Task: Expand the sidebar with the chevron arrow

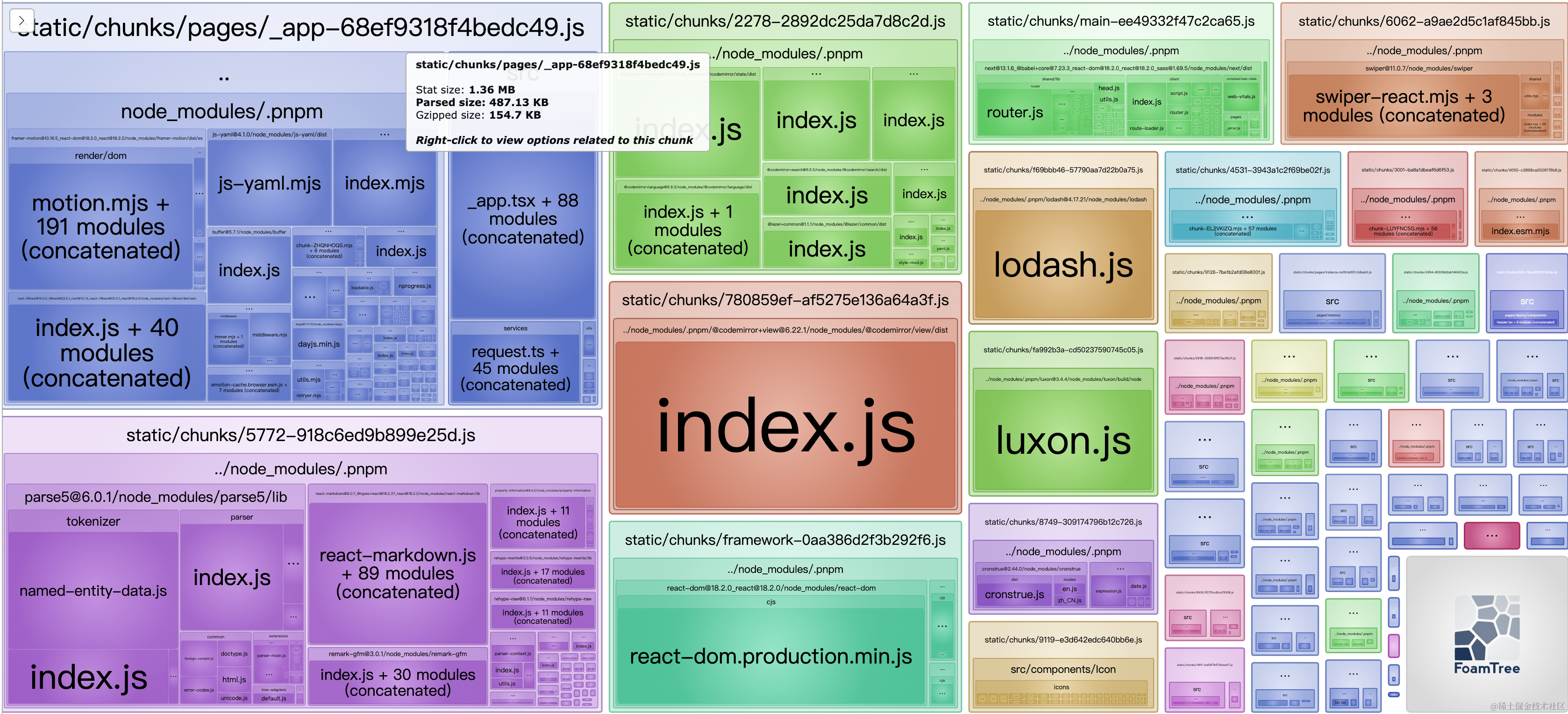Action: (21, 20)
